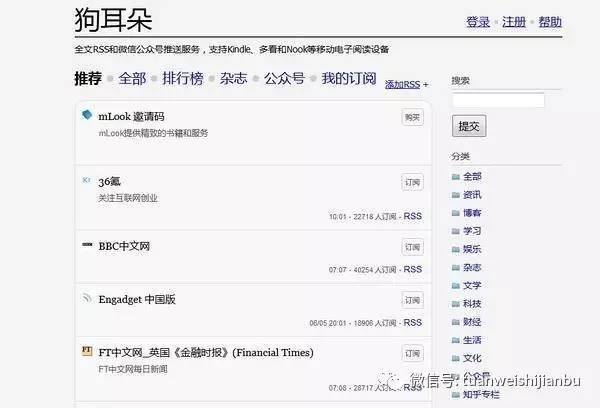Viewport: 600px width, 408px height.
Task: Click folder icon beside 科技 category
Action: click(455, 304)
